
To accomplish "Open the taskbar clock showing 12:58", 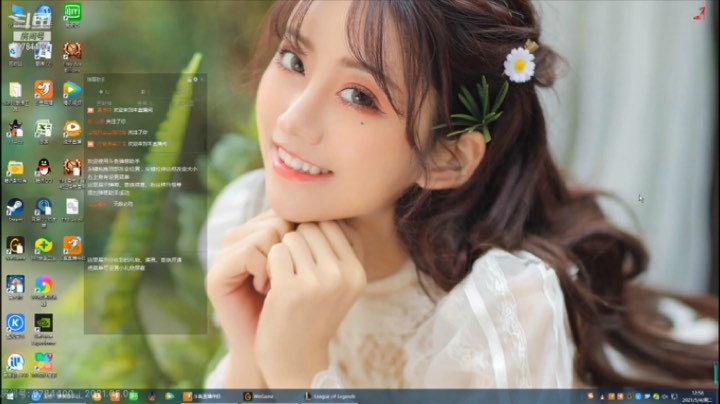I will pos(698,397).
